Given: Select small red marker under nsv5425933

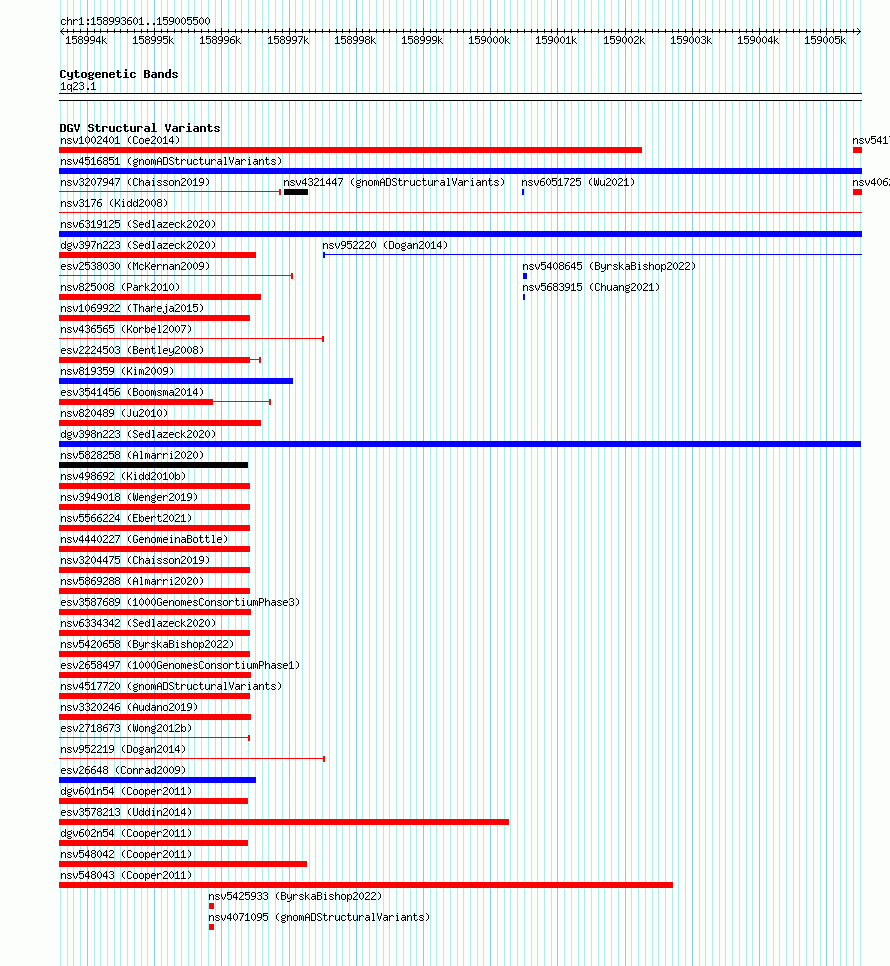Looking at the screenshot, I should (x=211, y=906).
